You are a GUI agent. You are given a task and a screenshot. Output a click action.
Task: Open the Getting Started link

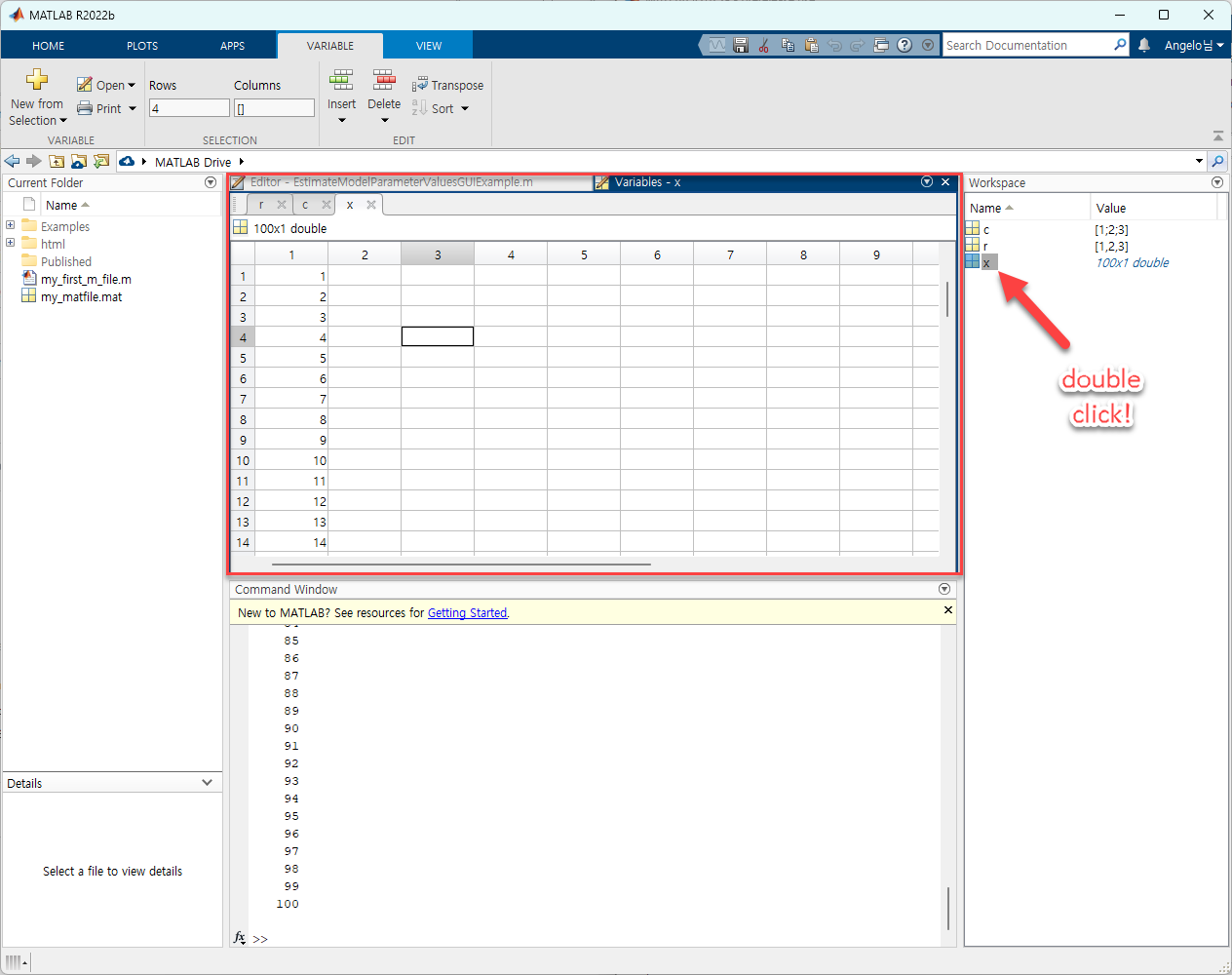467,612
